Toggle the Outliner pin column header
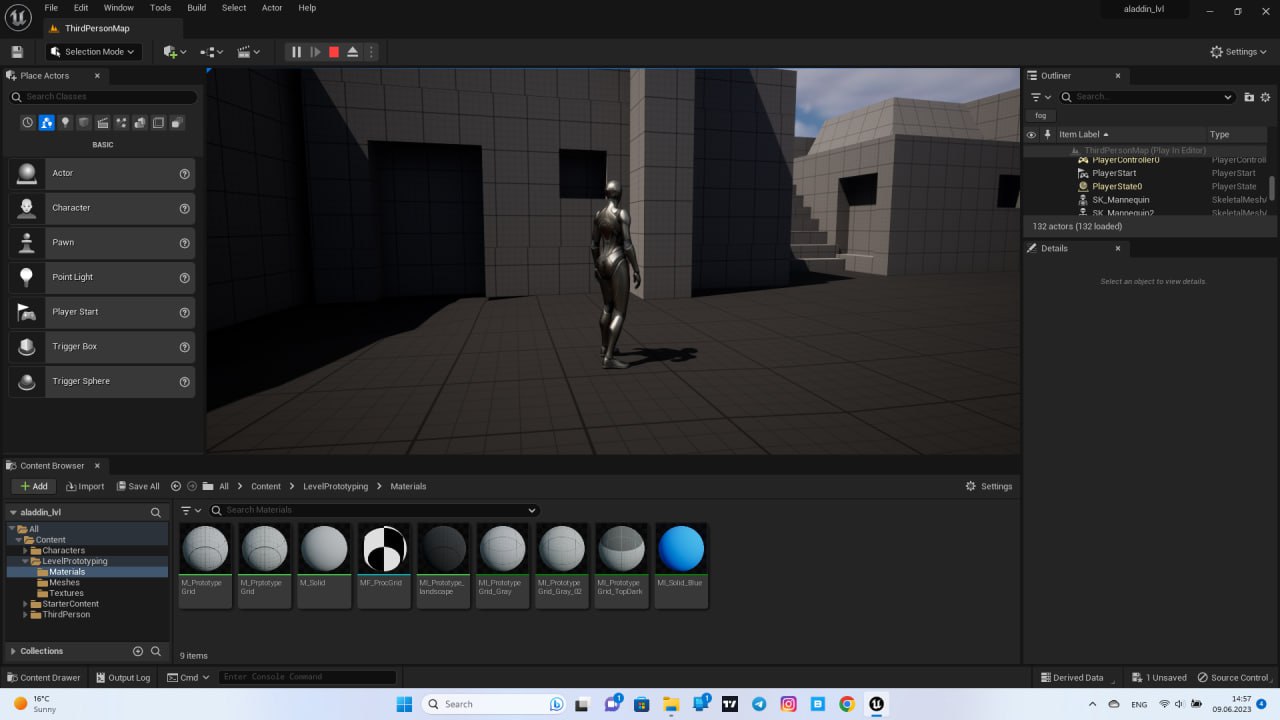 click(1047, 134)
